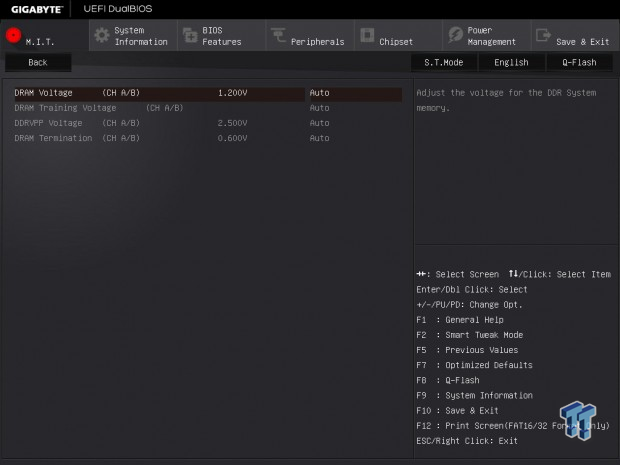Click the F1 General Help hint
Image resolution: width=620 pixels, height=465 pixels.
tap(460, 320)
